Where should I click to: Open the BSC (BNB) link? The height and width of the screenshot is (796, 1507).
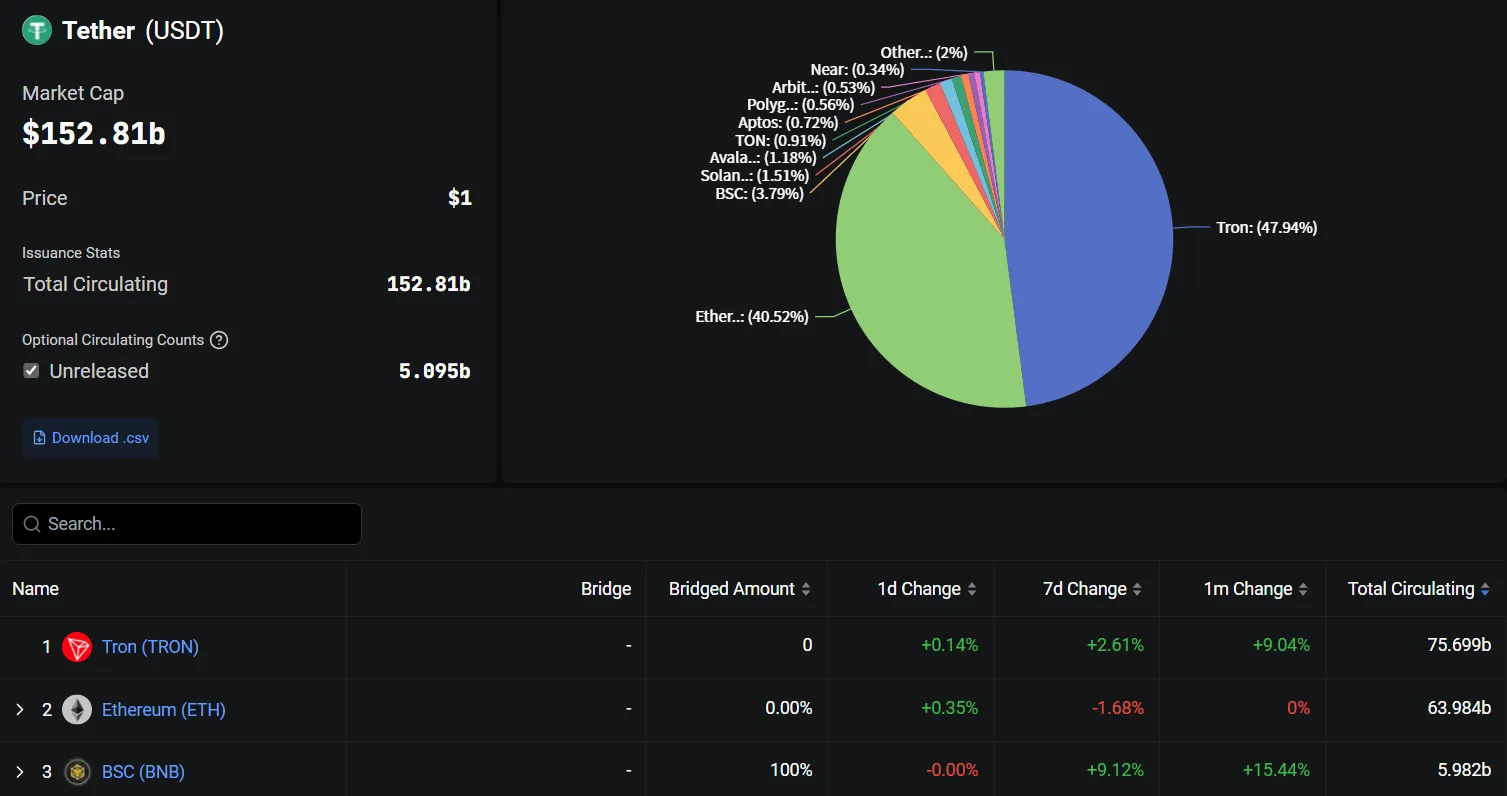pyautogui.click(x=143, y=772)
